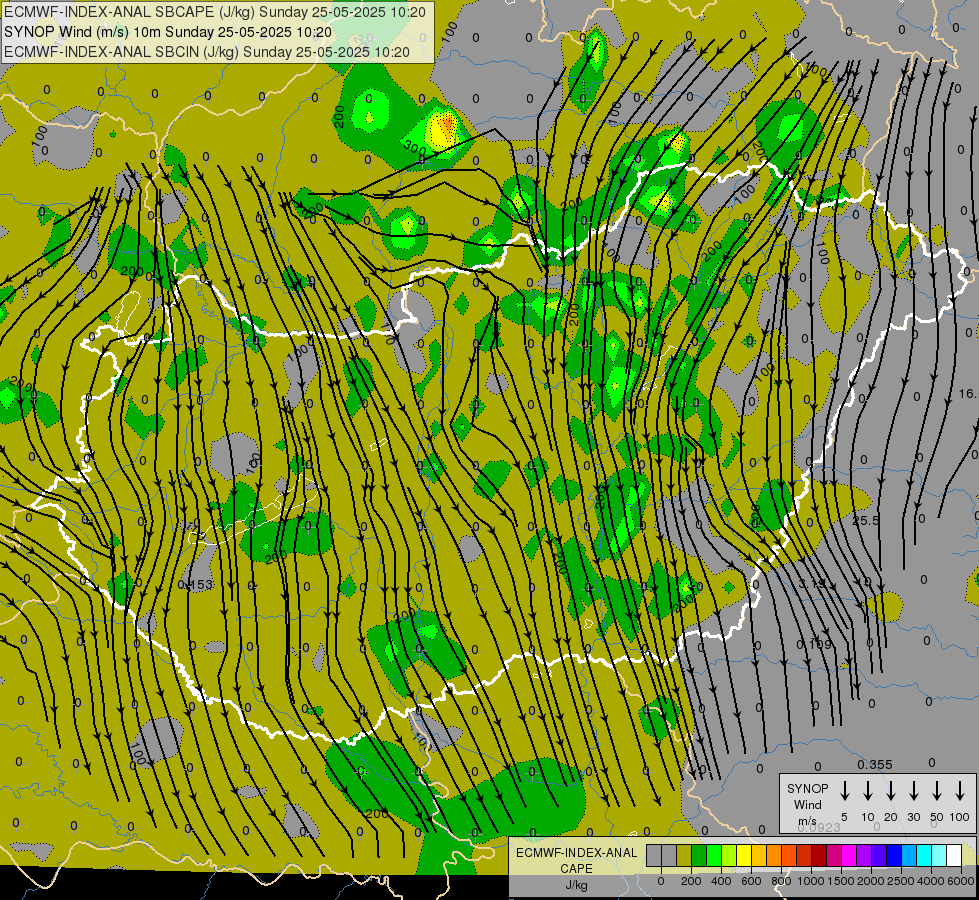Screen dimensions: 979x900
Task: Click the SYNOP Wind 10m header line
Action: point(168,32)
